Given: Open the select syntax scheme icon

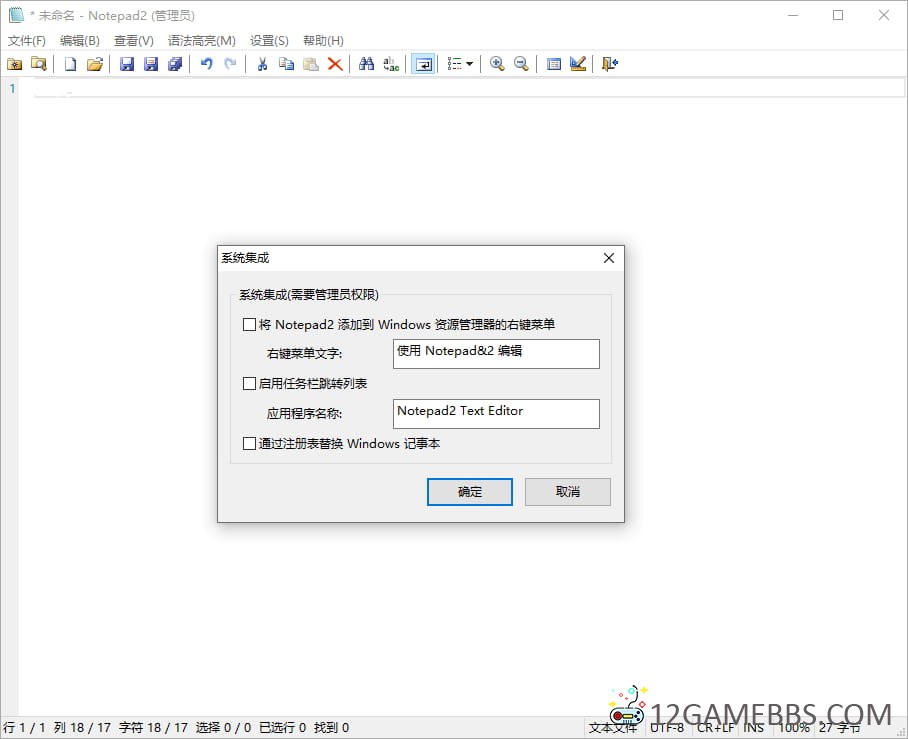Looking at the screenshot, I should 554,64.
